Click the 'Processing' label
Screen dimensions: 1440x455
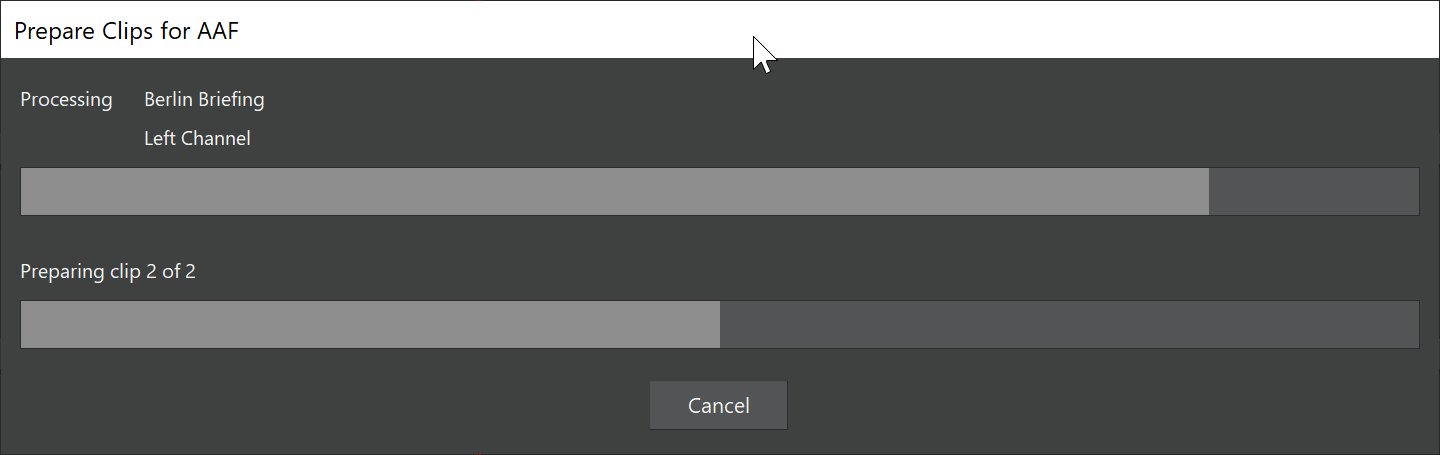[x=66, y=100]
